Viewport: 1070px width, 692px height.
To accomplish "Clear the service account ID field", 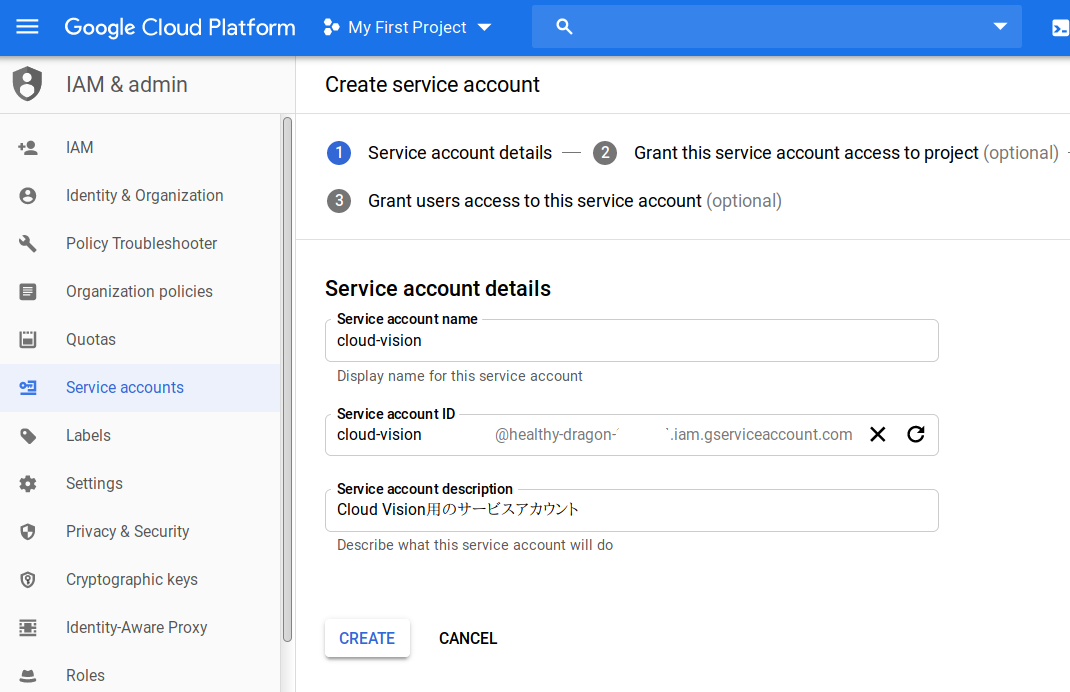I will point(878,434).
